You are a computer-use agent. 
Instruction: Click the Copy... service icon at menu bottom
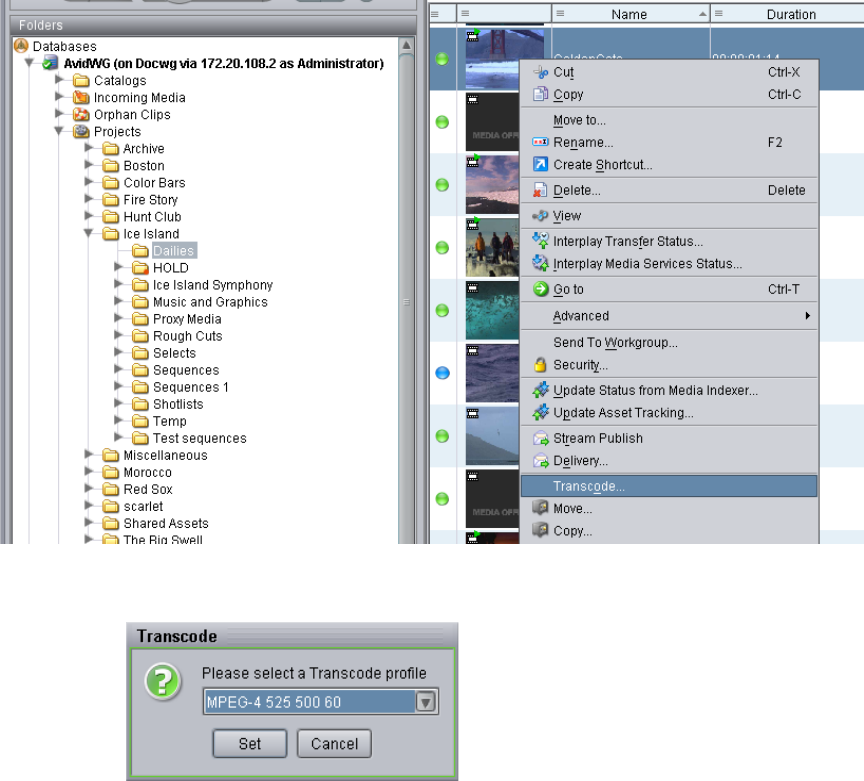pyautogui.click(x=541, y=530)
